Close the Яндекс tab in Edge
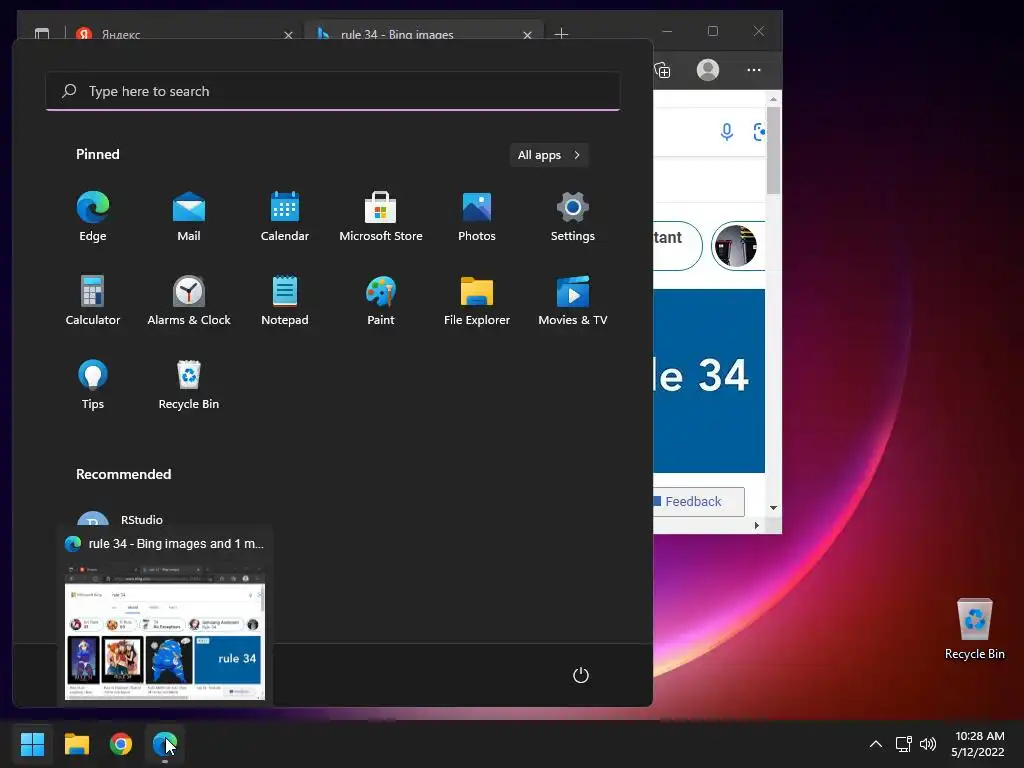This screenshot has height=768, width=1024. click(x=288, y=35)
